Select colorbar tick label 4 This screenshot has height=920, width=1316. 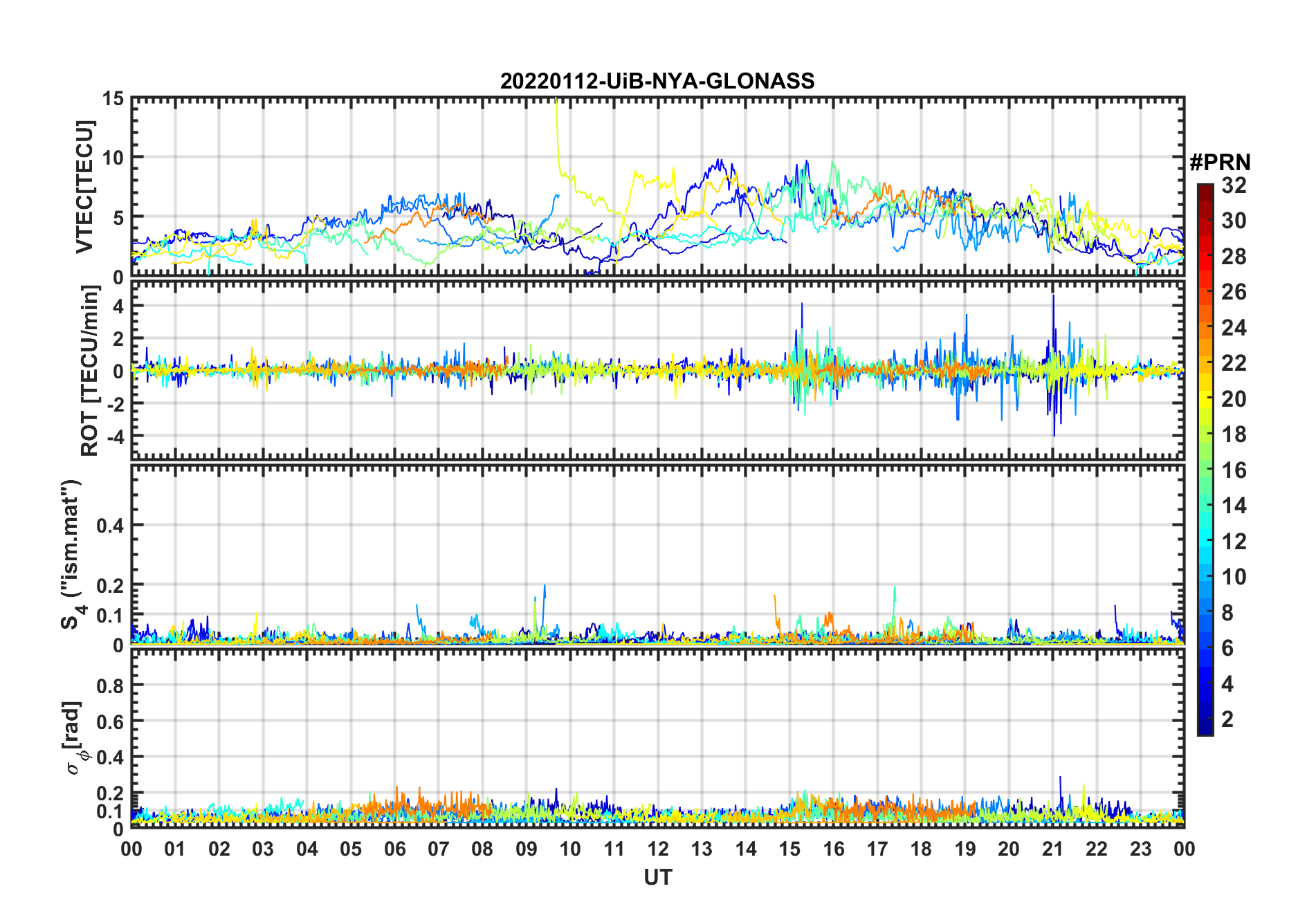click(x=1227, y=684)
